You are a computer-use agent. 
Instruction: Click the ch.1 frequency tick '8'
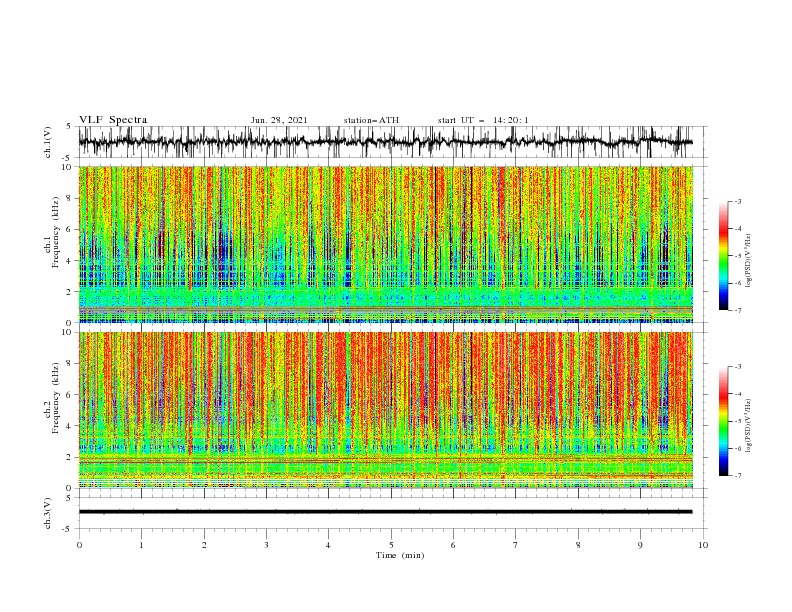tap(71, 198)
